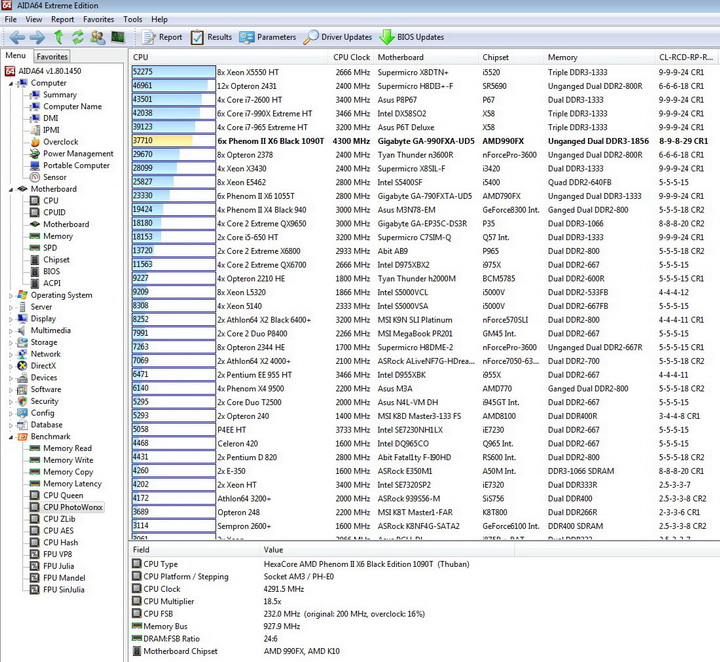Check for Driver Updates

tap(338, 37)
